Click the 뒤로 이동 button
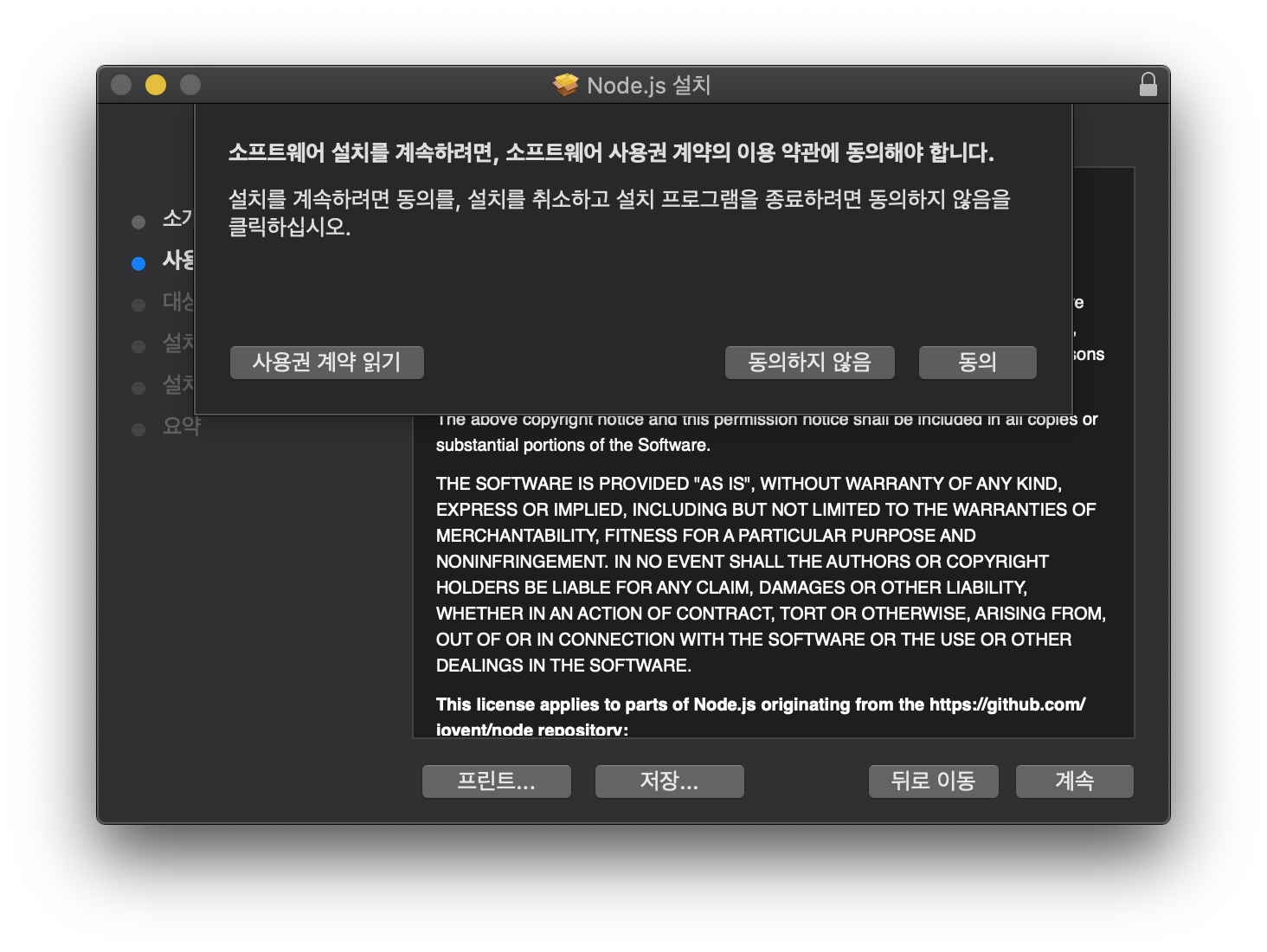 (933, 782)
